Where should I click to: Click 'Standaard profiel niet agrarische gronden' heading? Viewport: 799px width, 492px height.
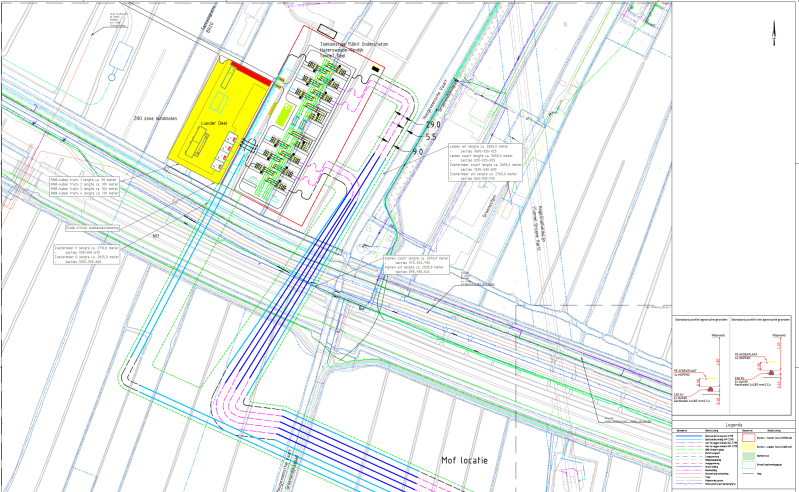click(759, 320)
